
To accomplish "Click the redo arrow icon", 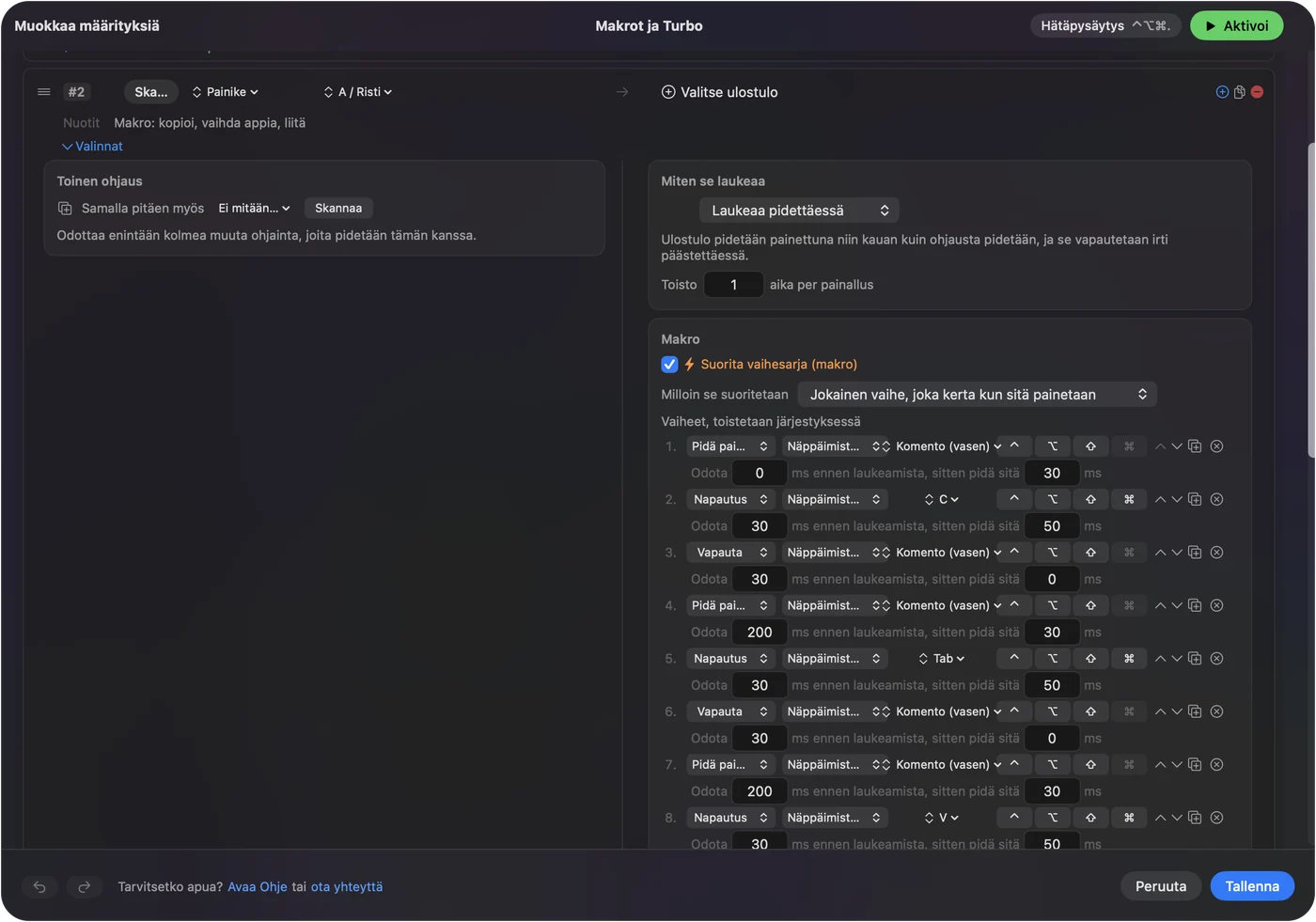I will click(84, 886).
